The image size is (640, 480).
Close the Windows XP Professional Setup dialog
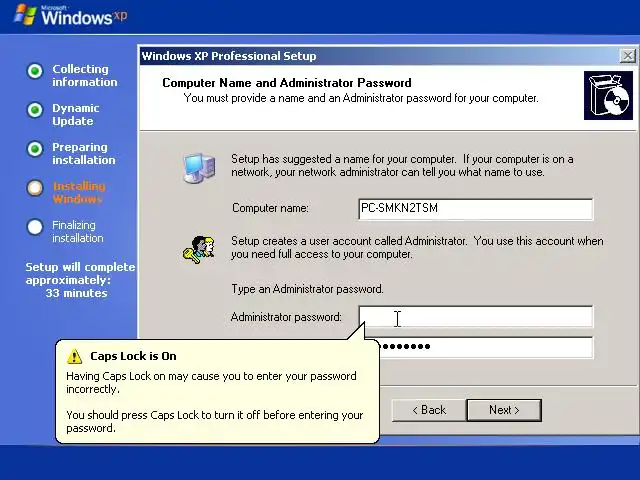coord(627,56)
